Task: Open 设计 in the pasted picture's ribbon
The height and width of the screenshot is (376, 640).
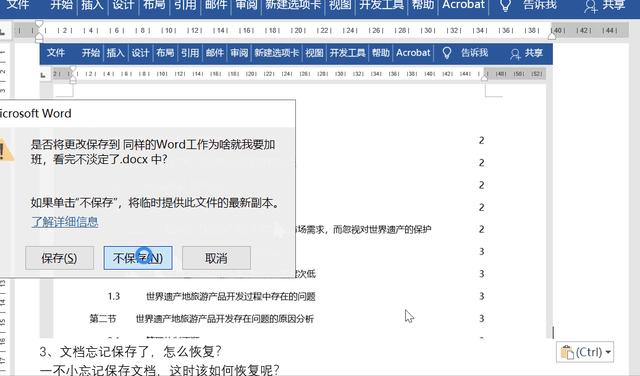Action: coord(140,53)
